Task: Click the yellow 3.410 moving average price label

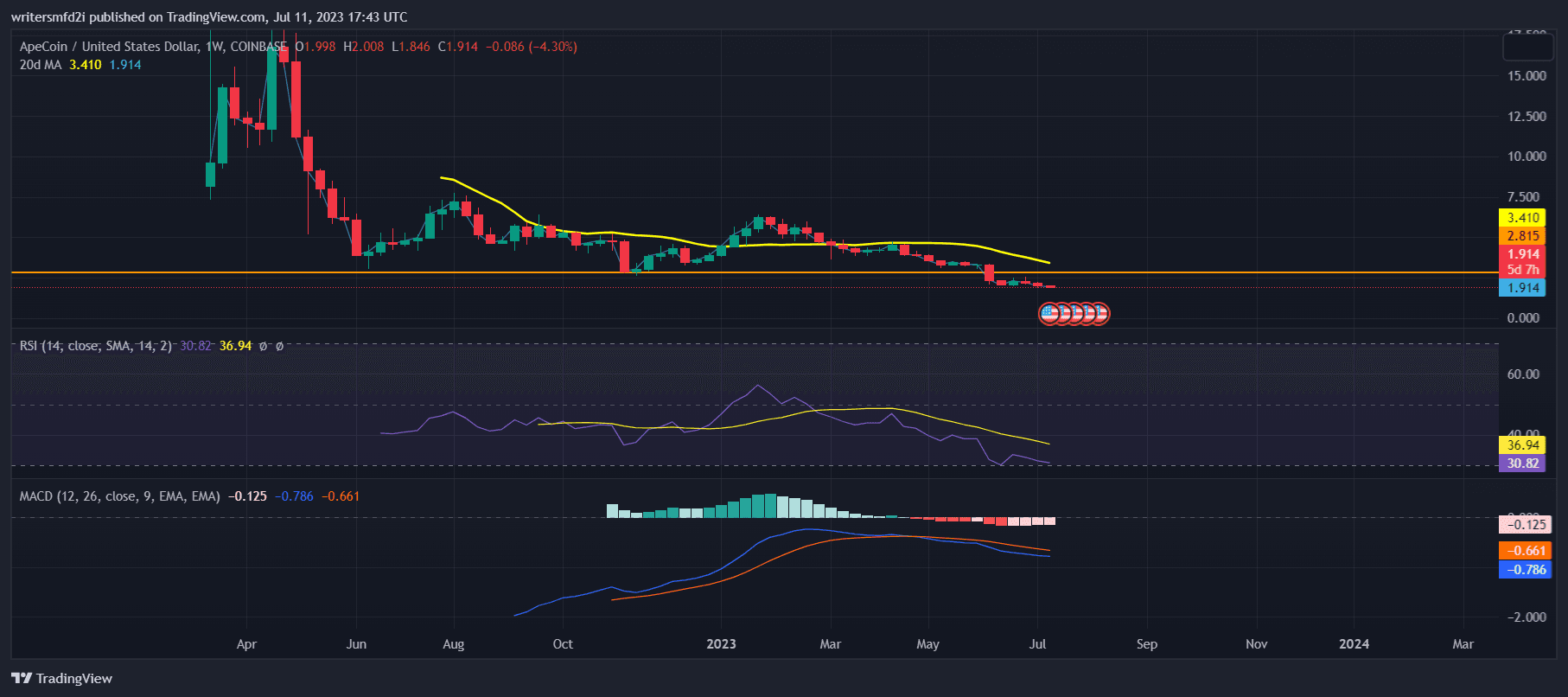Action: pos(1522,218)
